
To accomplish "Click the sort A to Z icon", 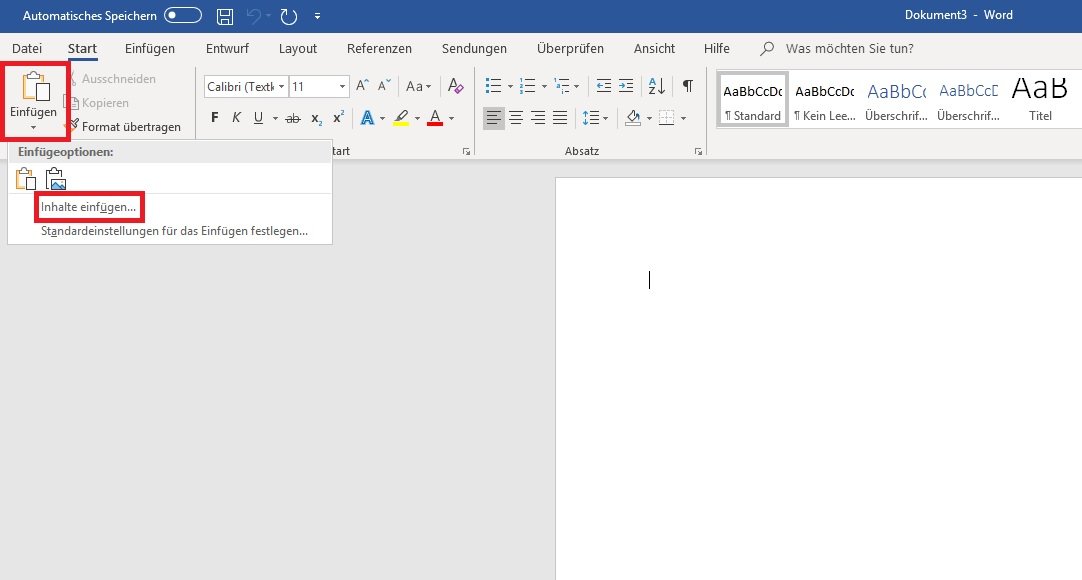I will click(x=657, y=87).
